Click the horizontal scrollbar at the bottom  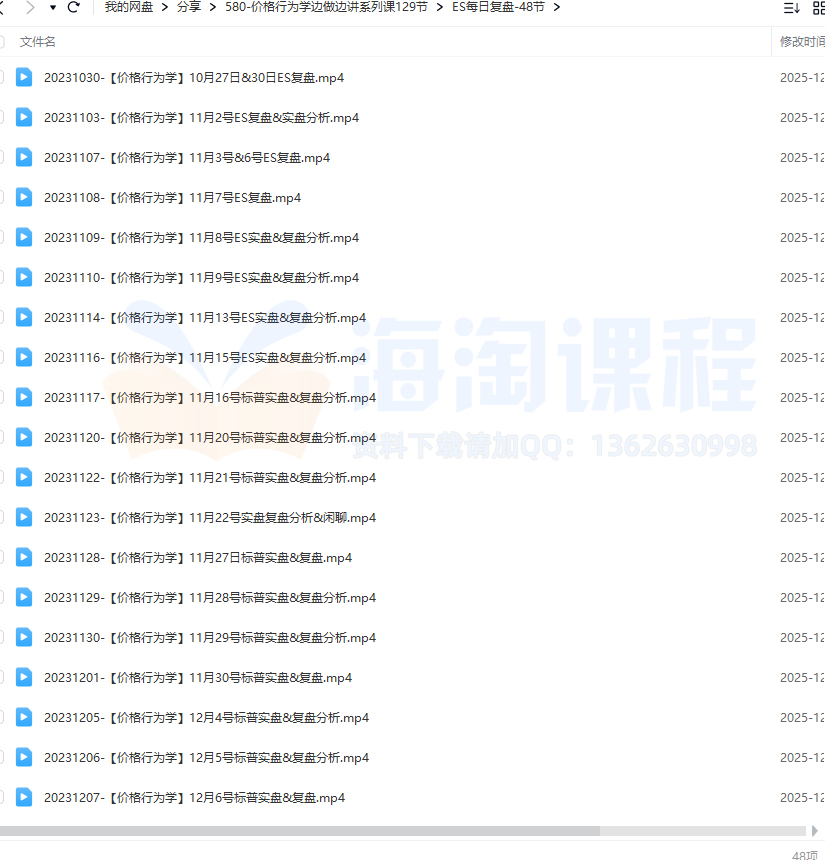[x=300, y=830]
